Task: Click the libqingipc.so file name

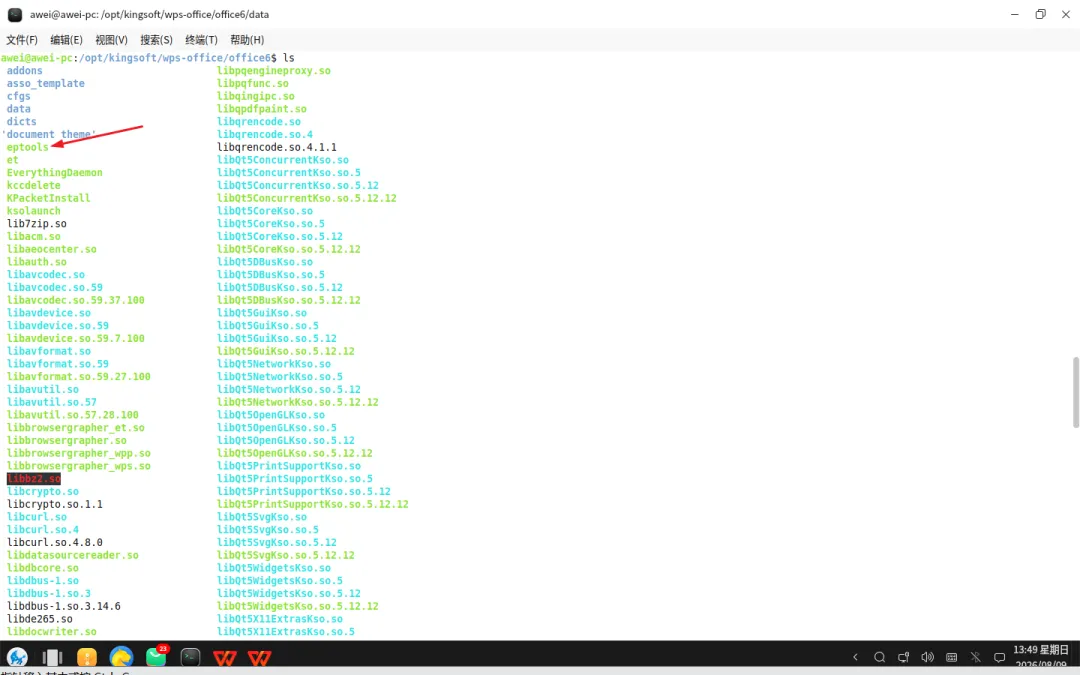Action: click(256, 96)
